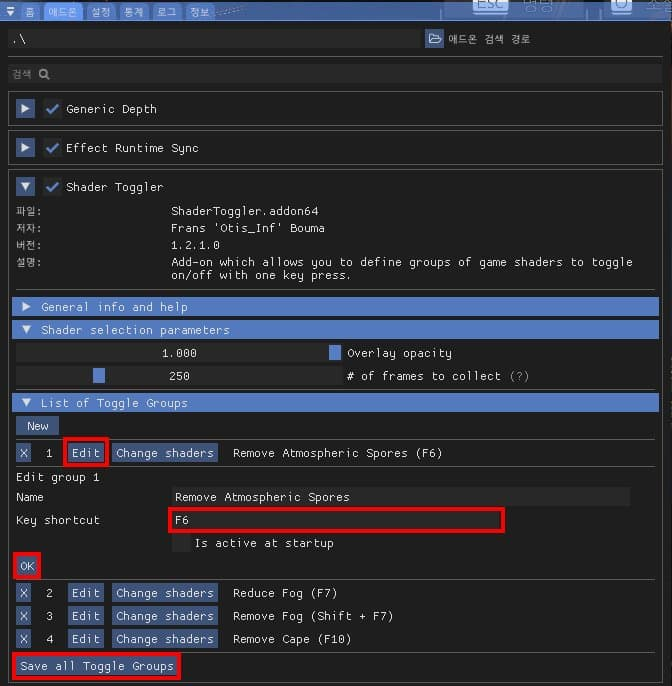Image resolution: width=672 pixels, height=686 pixels.
Task: Collapse List of Toggle Groups section
Action: (x=335, y=402)
